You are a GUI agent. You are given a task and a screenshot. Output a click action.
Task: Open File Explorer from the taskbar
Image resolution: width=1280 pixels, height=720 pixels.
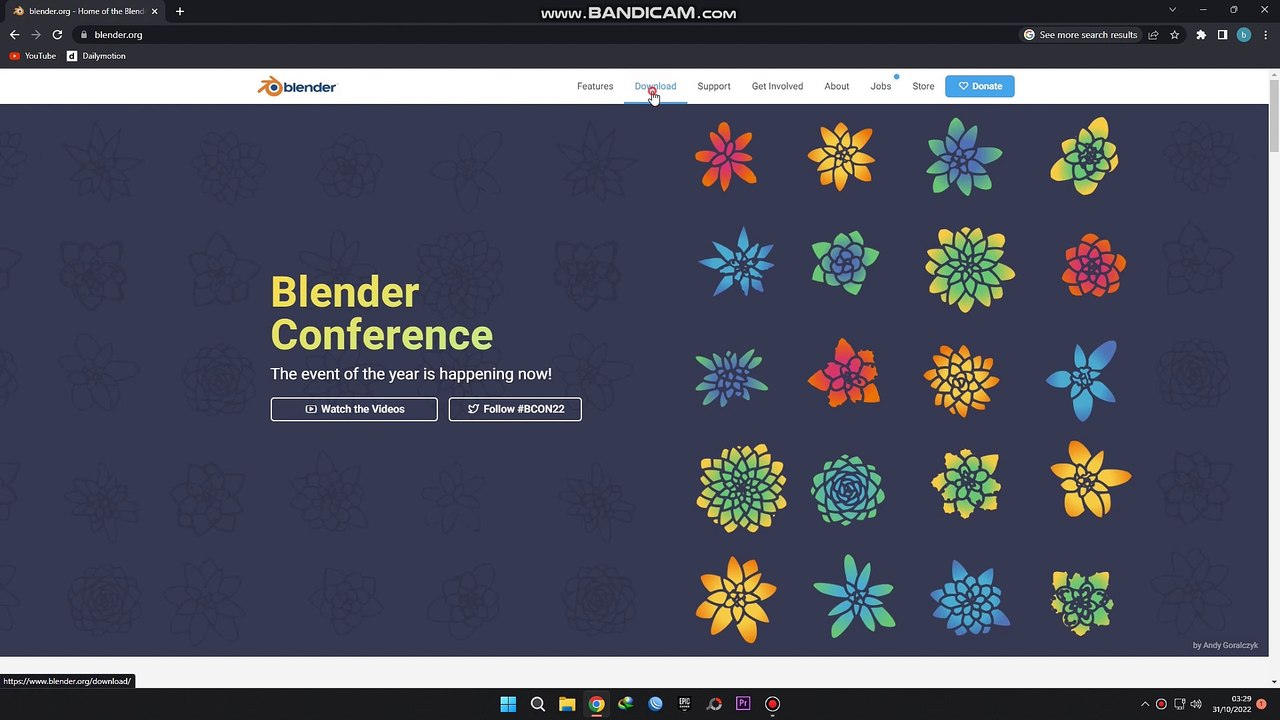[567, 704]
